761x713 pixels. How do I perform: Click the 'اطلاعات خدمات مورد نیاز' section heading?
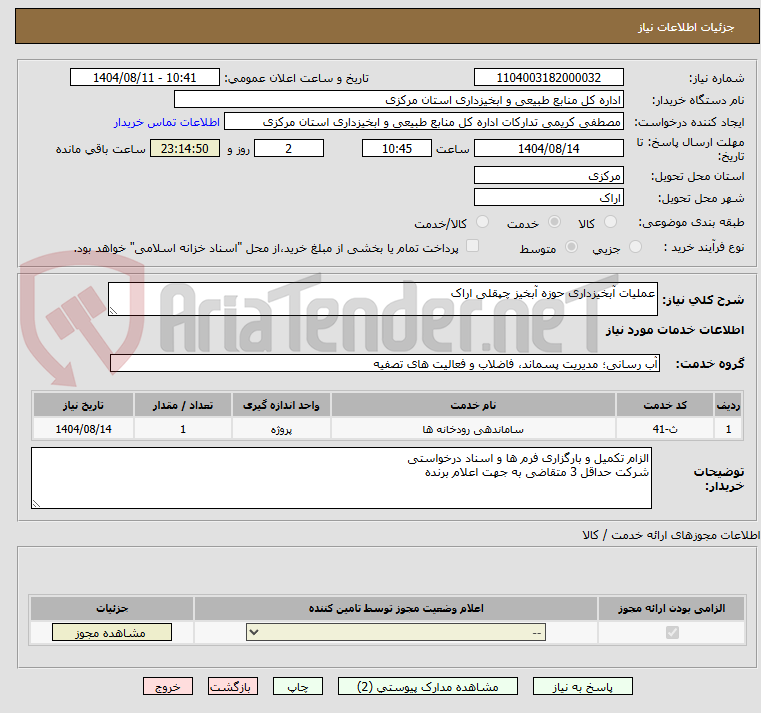[x=675, y=330]
